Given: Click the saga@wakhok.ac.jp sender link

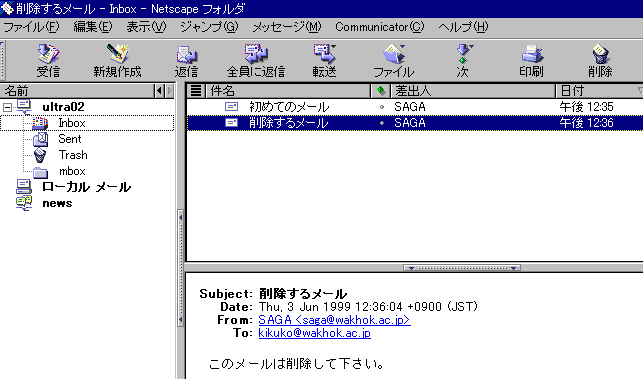Looking at the screenshot, I should click(334, 320).
